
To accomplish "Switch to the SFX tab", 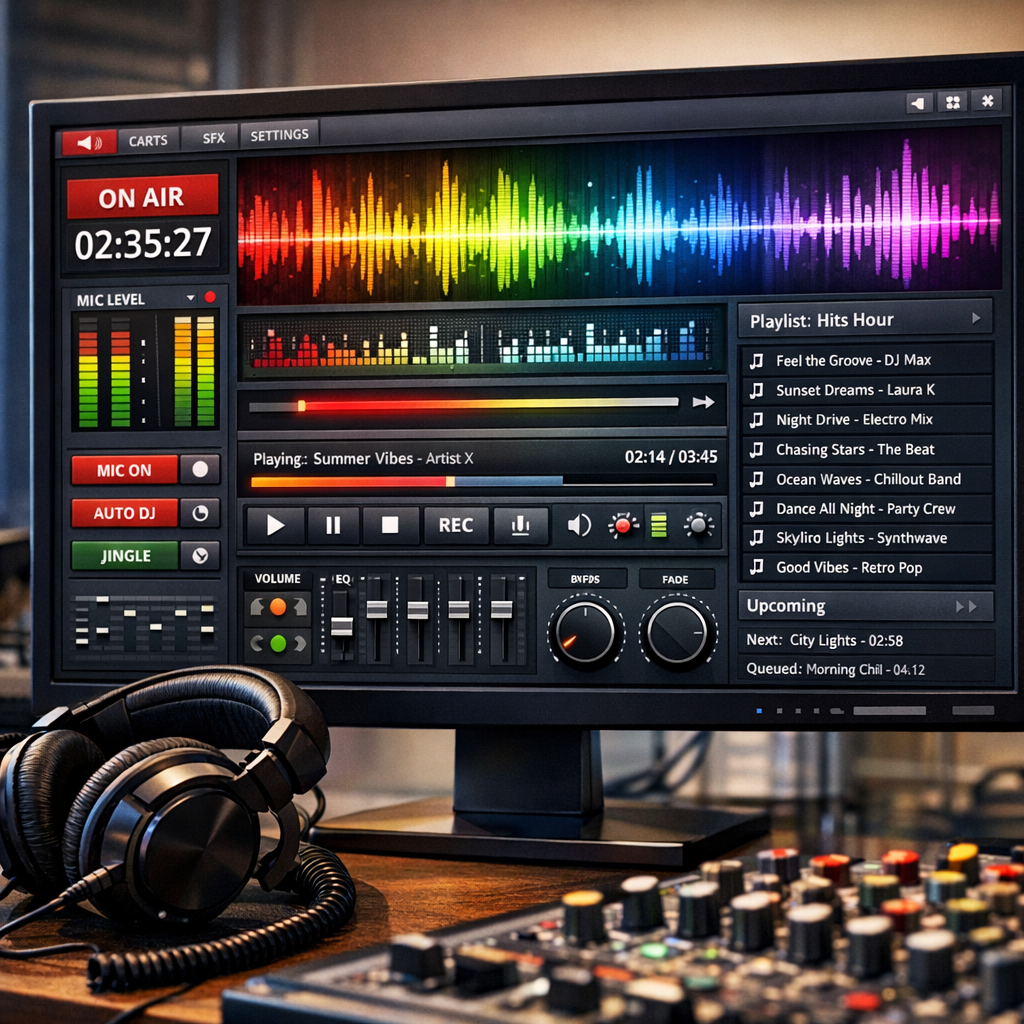I will click(213, 138).
